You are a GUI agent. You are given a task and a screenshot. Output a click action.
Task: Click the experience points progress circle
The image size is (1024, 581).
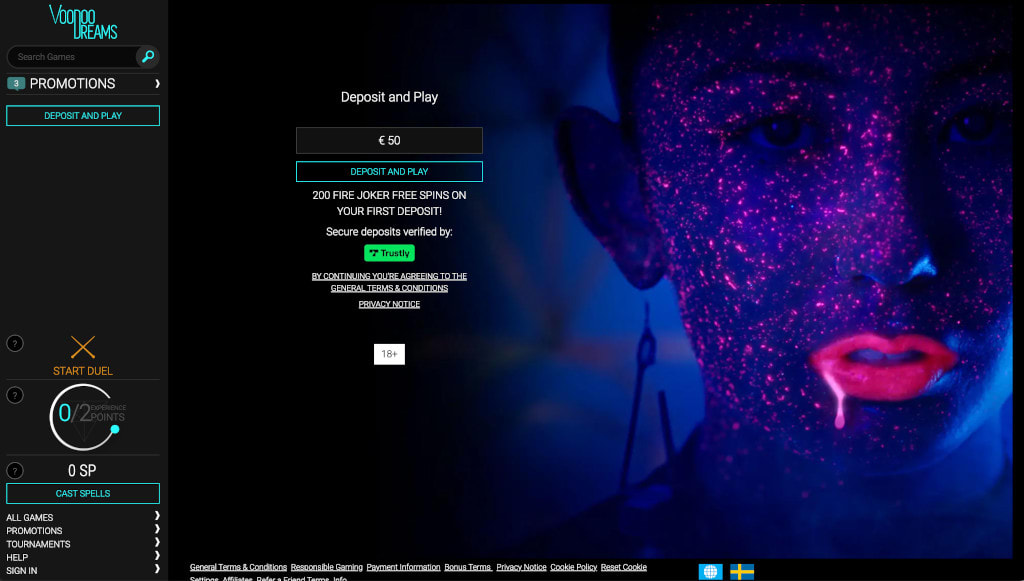coord(85,417)
